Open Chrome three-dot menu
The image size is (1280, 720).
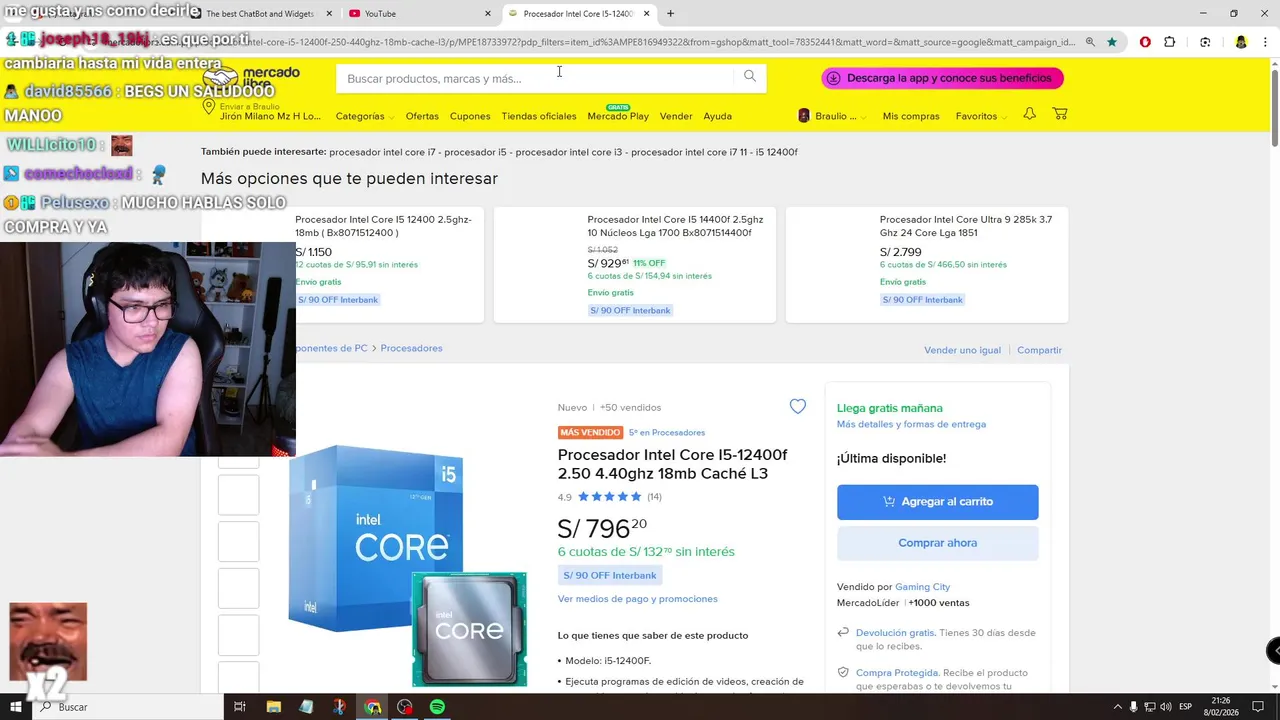pos(1264,42)
